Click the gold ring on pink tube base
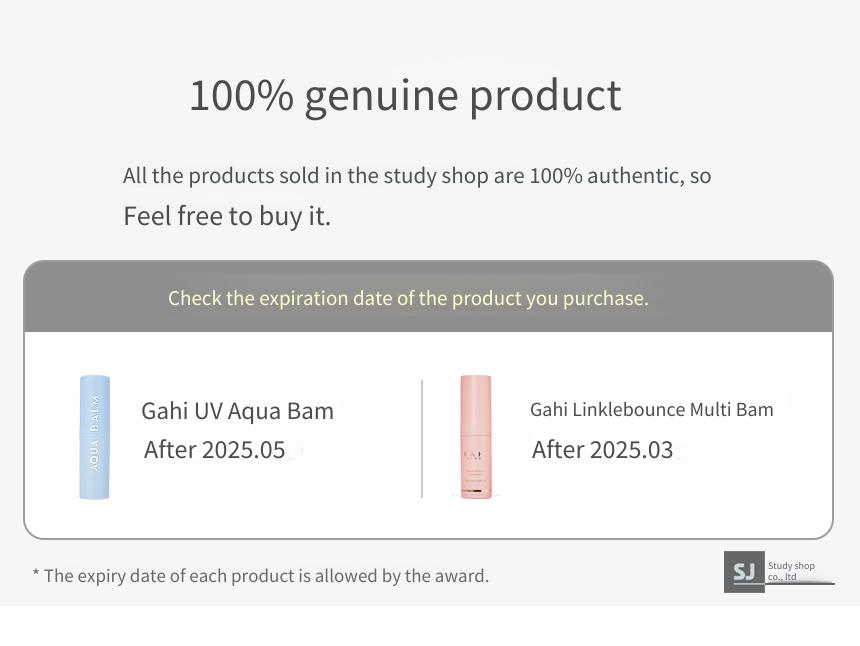 point(476,490)
